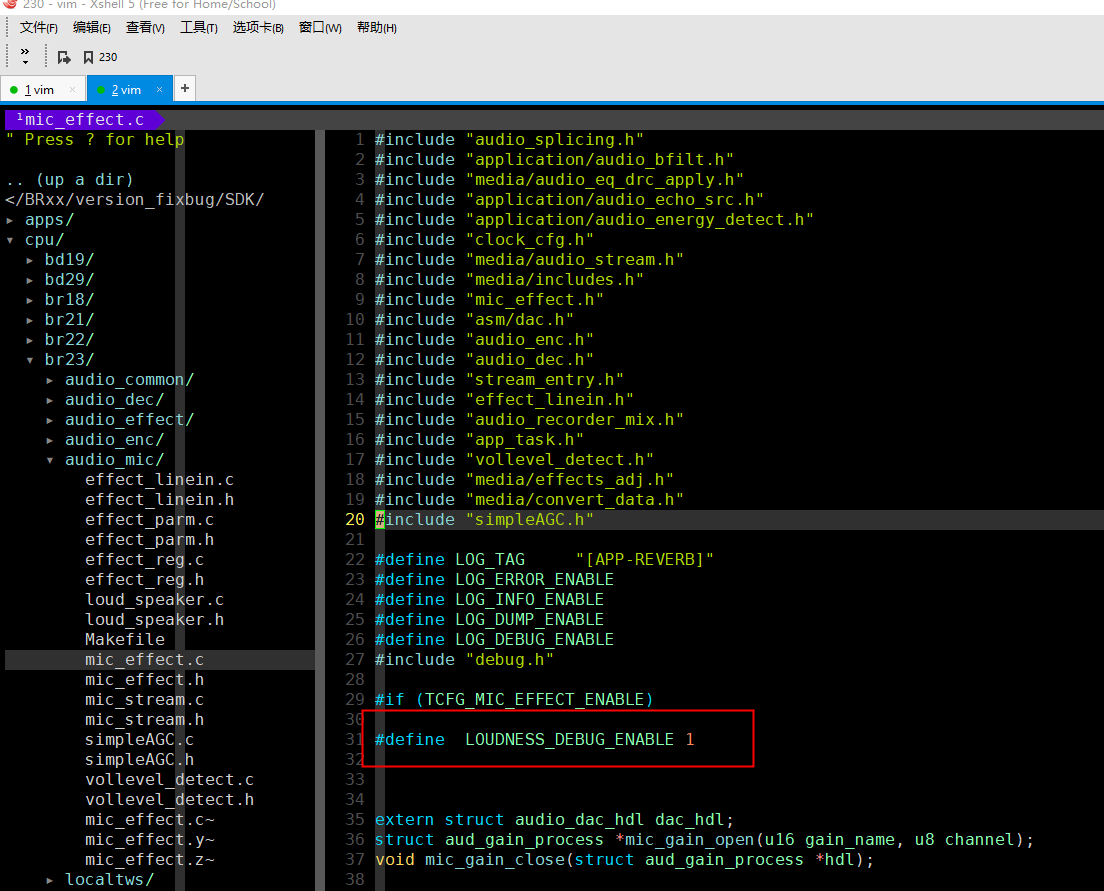
Task: Open the 工具(T) menu
Action: pos(199,27)
